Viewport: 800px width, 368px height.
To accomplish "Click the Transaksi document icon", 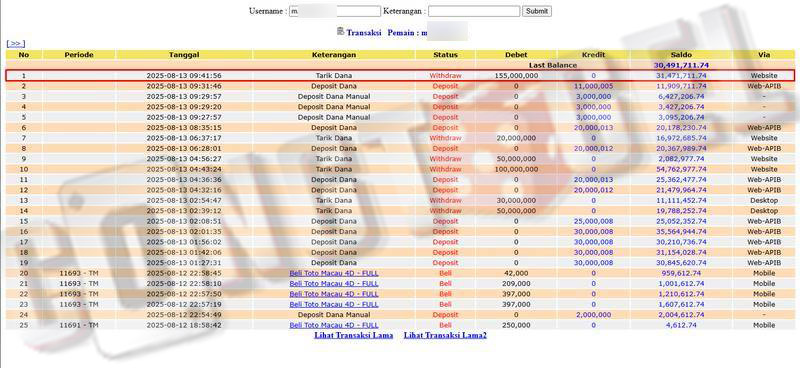I will [x=341, y=31].
